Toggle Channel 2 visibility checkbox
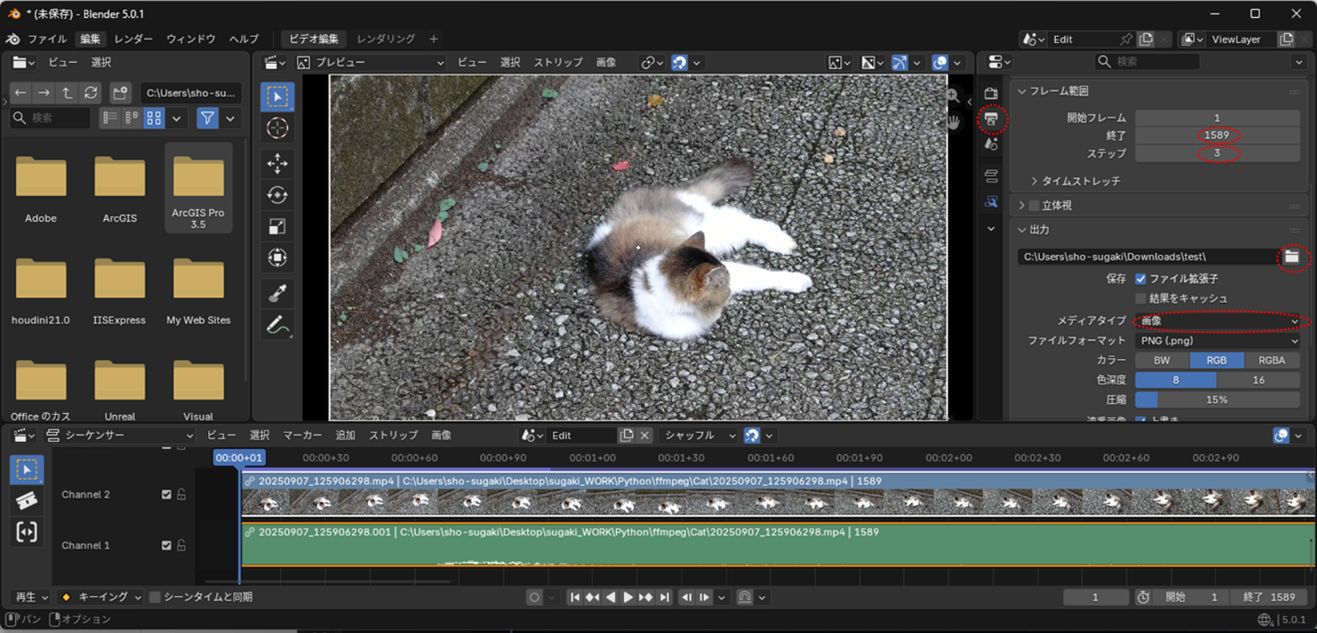Viewport: 1317px width, 633px height. coord(167,494)
